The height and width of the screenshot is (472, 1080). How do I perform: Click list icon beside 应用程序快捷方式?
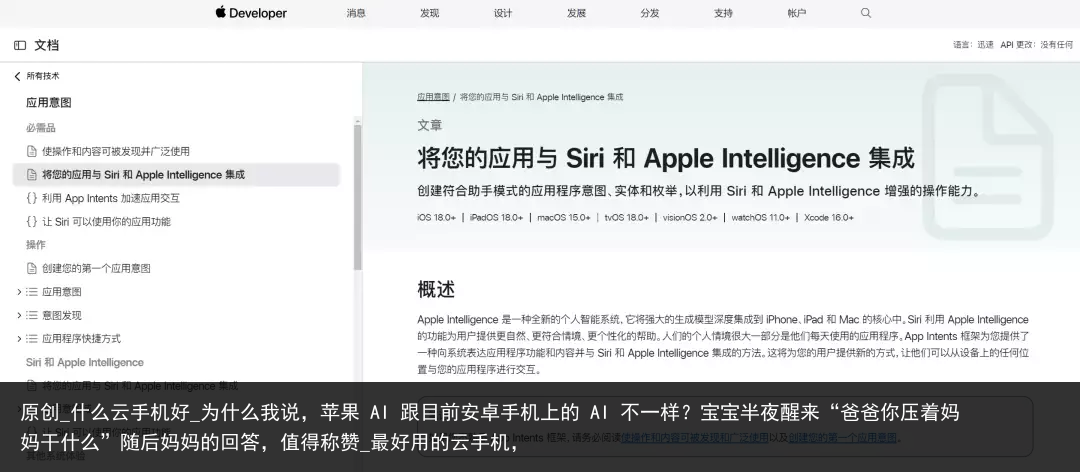[x=32, y=338]
